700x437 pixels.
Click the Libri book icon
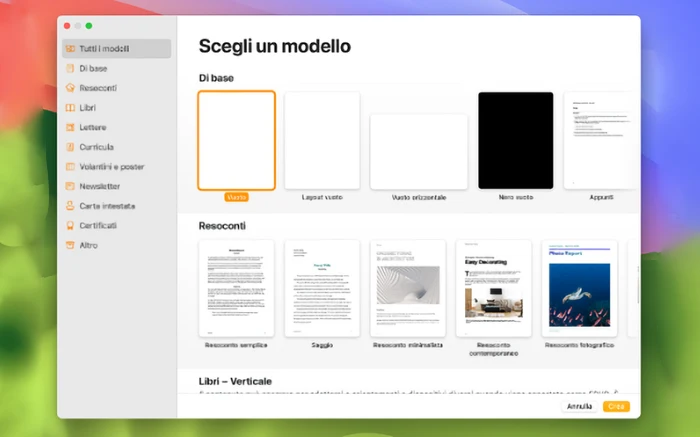pos(70,108)
